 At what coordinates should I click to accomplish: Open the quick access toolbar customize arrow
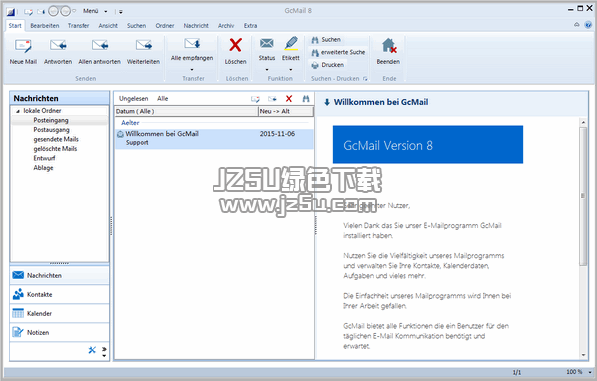[121, 12]
